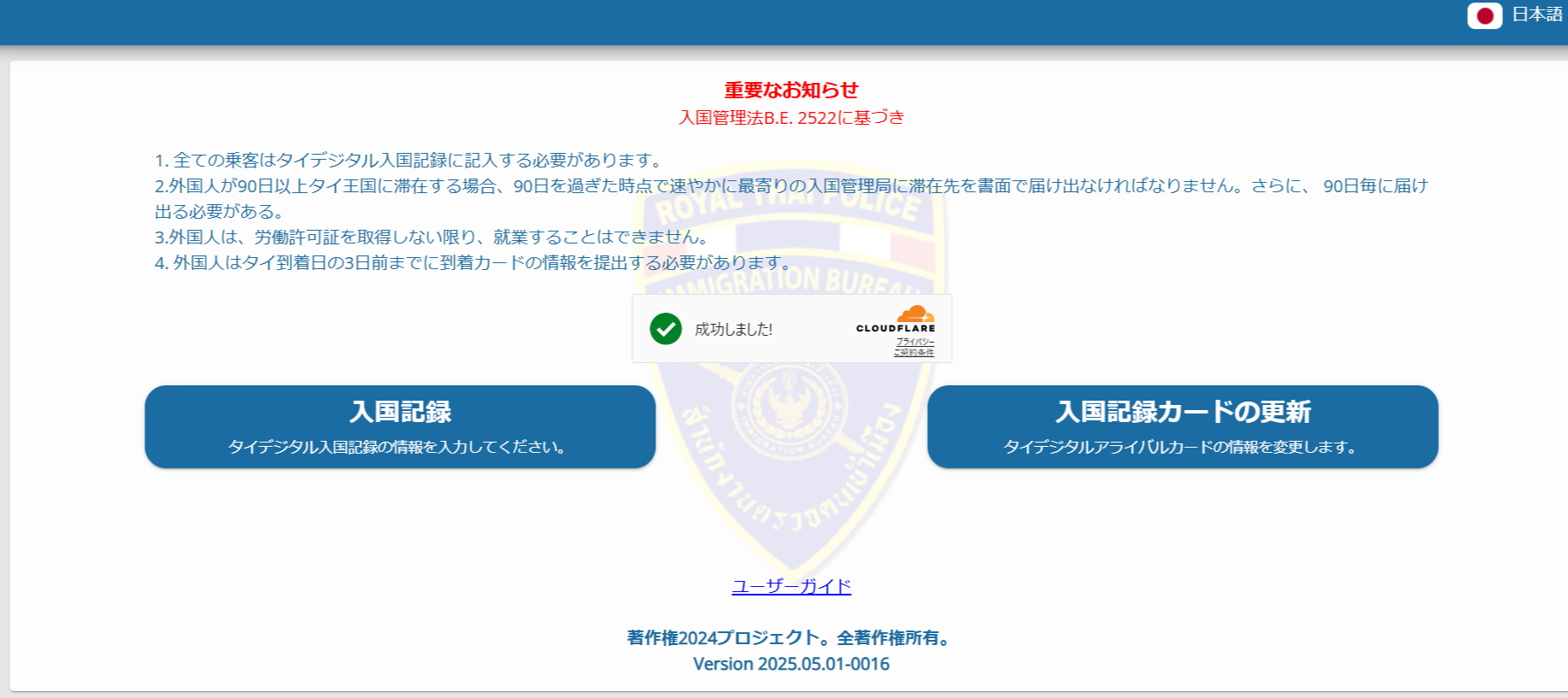
Task: Click the 入国管理法B.E. 2522 subtitle
Action: [791, 118]
